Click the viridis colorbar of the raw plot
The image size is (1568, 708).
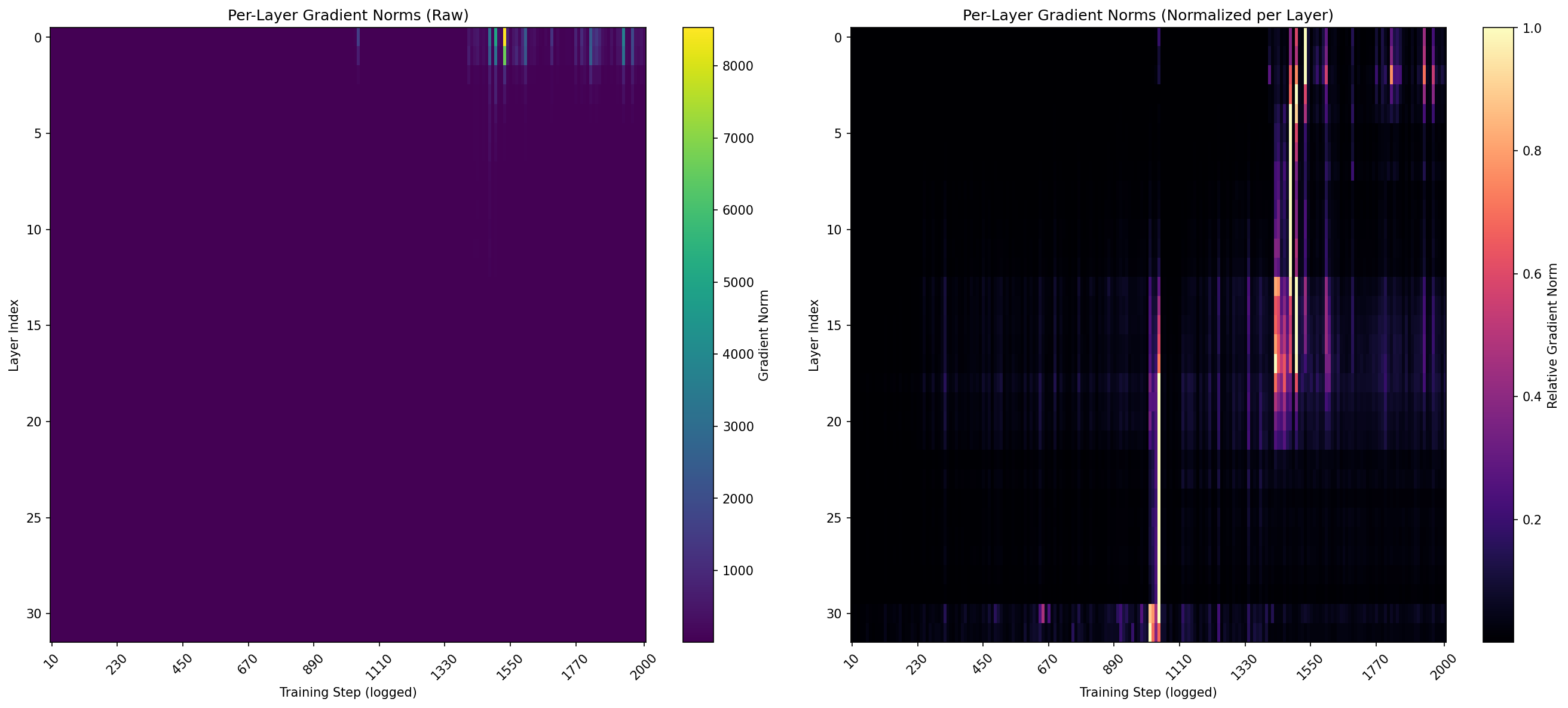tap(698, 334)
